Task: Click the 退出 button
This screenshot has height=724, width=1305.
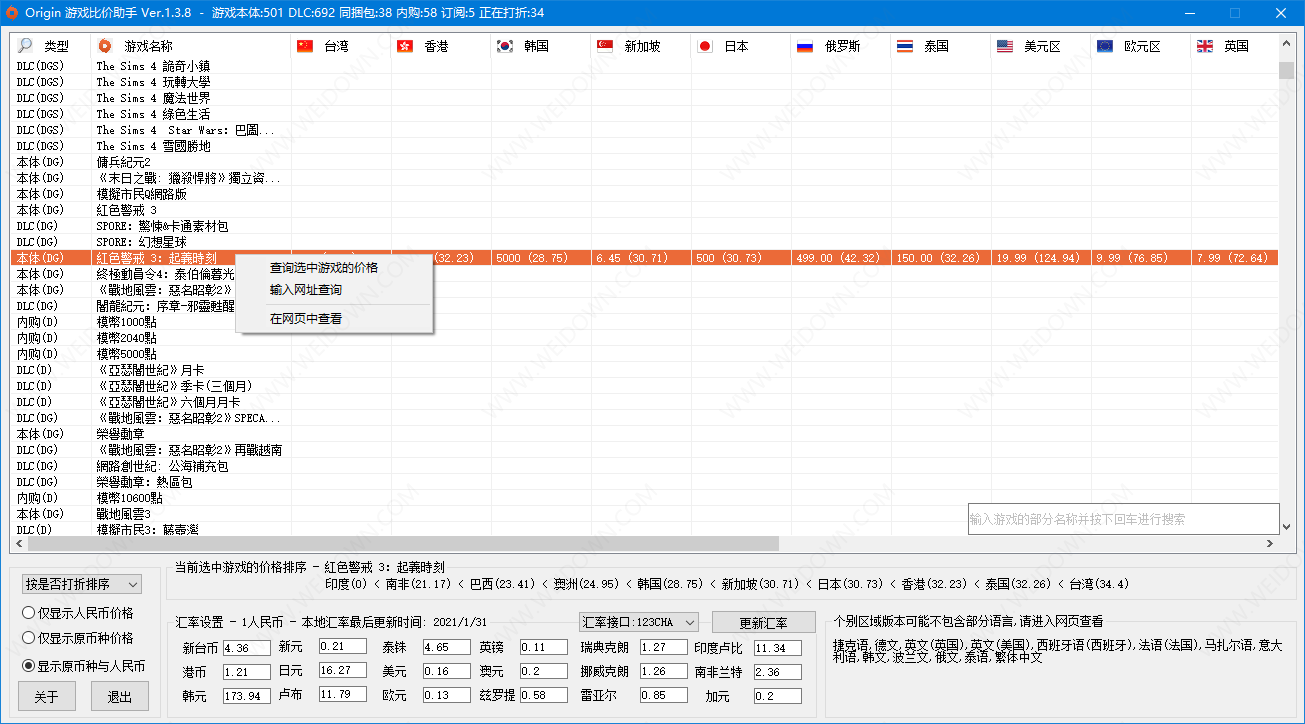Action: click(120, 697)
